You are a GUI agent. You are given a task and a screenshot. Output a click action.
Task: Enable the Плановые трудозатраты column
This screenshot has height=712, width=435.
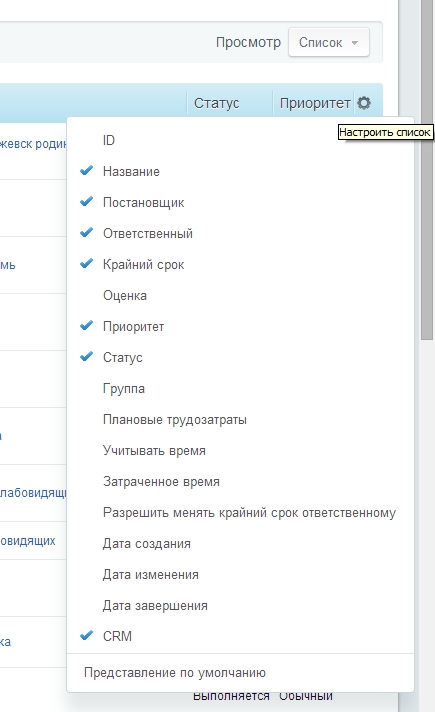coord(175,420)
